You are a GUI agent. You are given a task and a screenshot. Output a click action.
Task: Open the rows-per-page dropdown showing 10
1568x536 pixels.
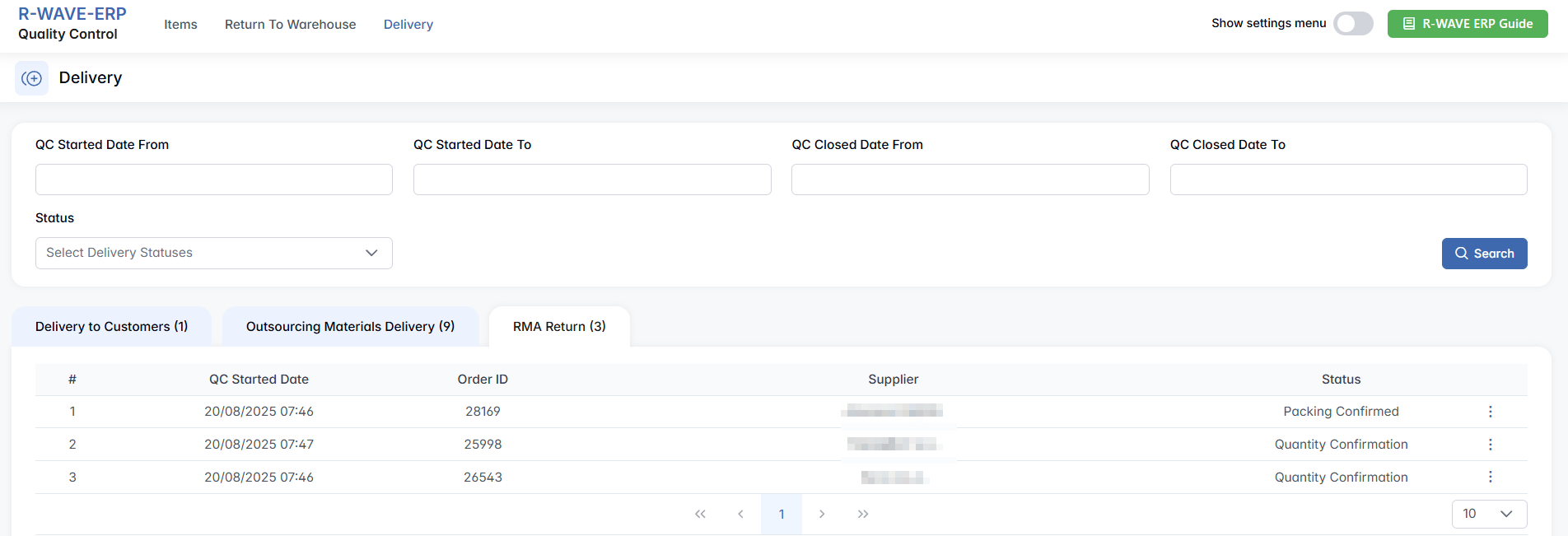(1488, 514)
